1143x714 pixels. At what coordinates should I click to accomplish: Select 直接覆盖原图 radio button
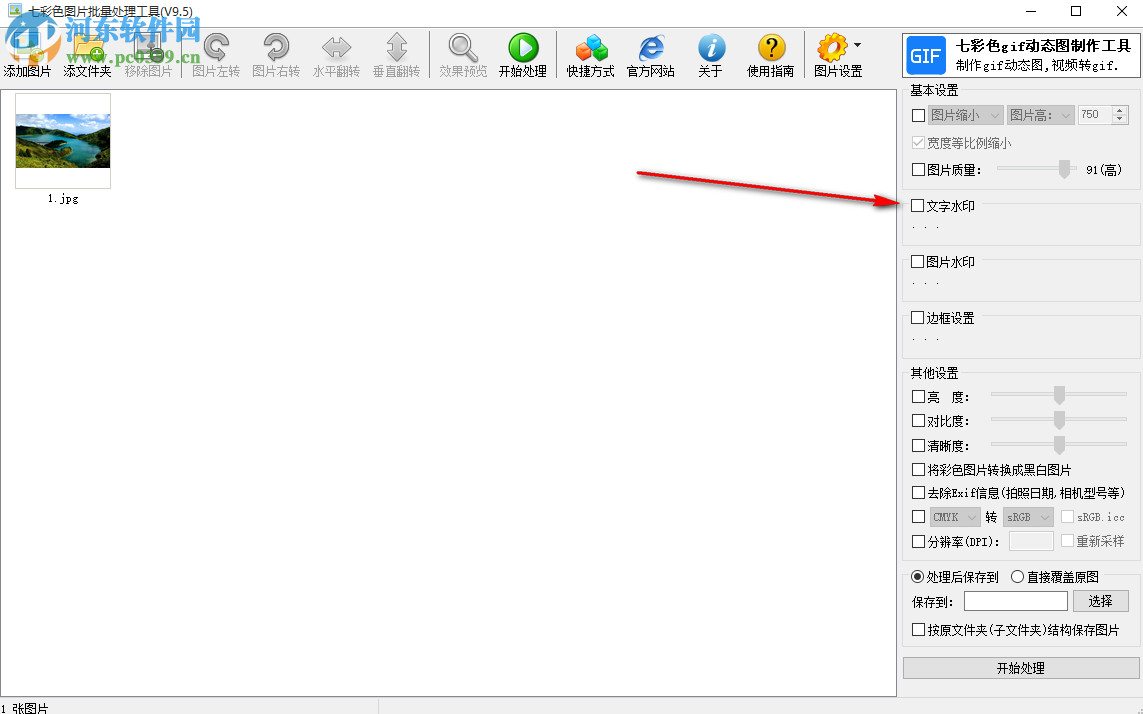1018,577
